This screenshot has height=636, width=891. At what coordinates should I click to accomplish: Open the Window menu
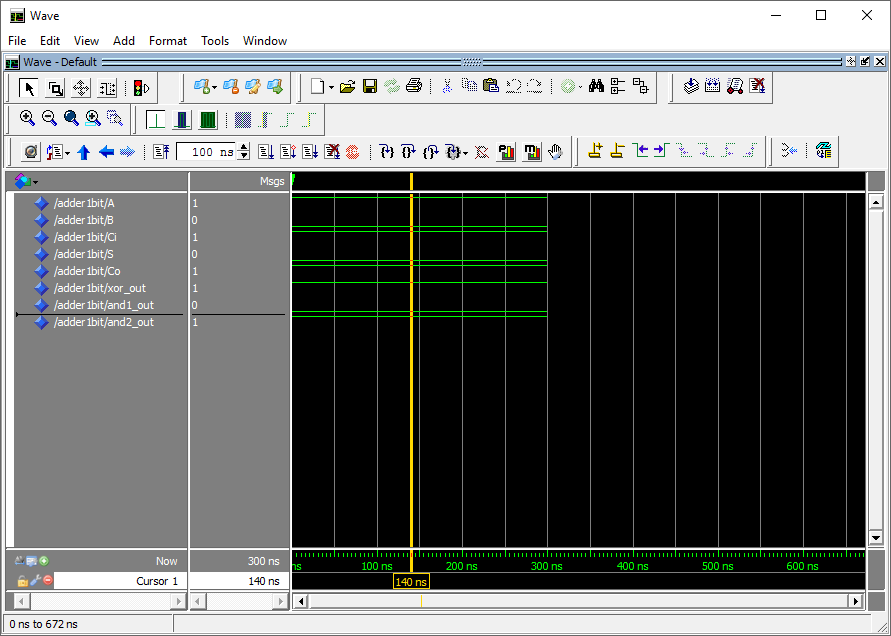[x=265, y=41]
